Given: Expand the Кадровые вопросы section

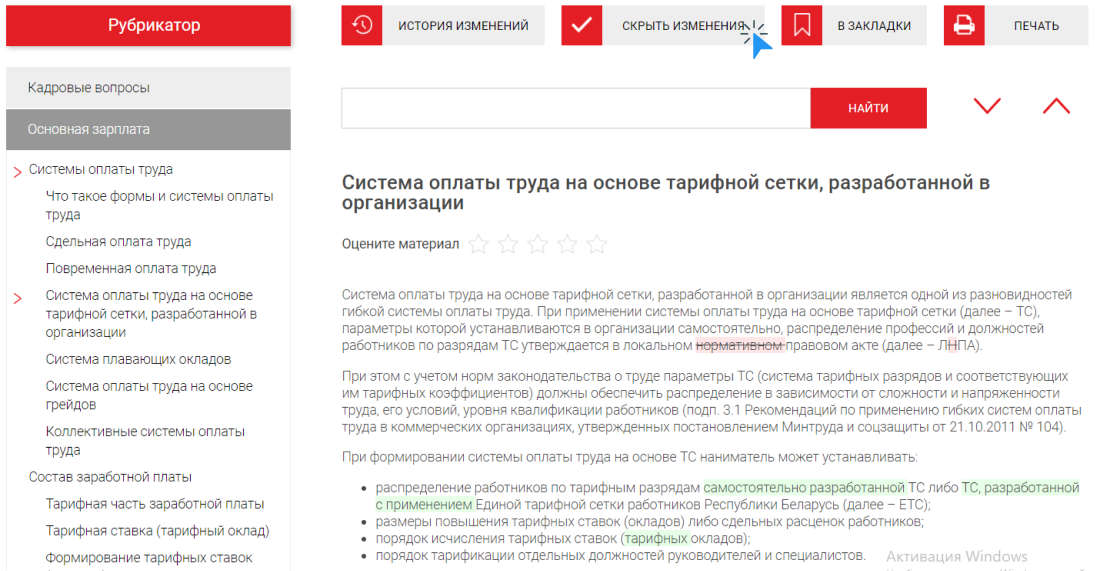Looking at the screenshot, I should [148, 88].
